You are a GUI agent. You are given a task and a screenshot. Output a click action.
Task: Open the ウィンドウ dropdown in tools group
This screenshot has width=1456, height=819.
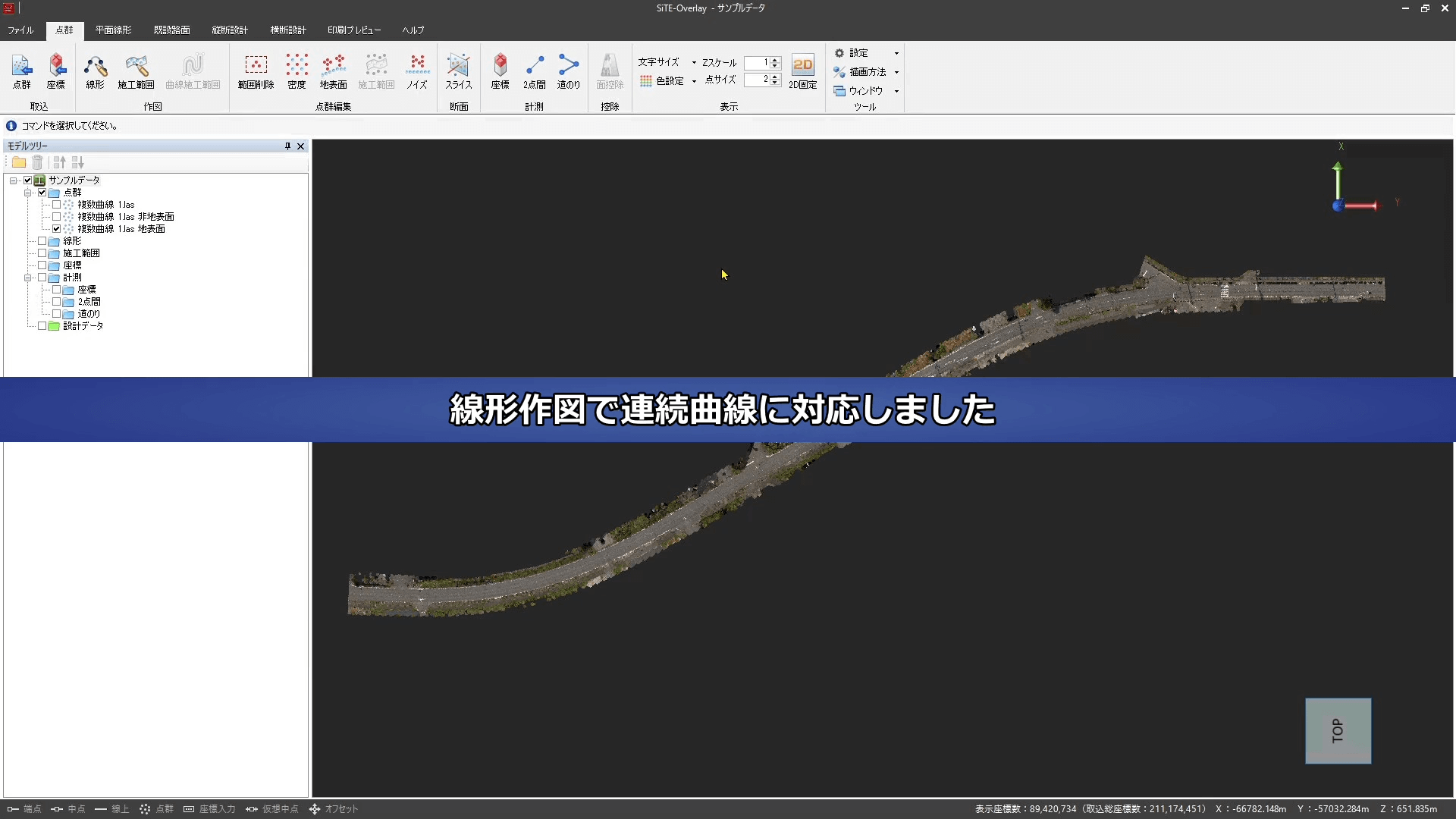(x=865, y=90)
